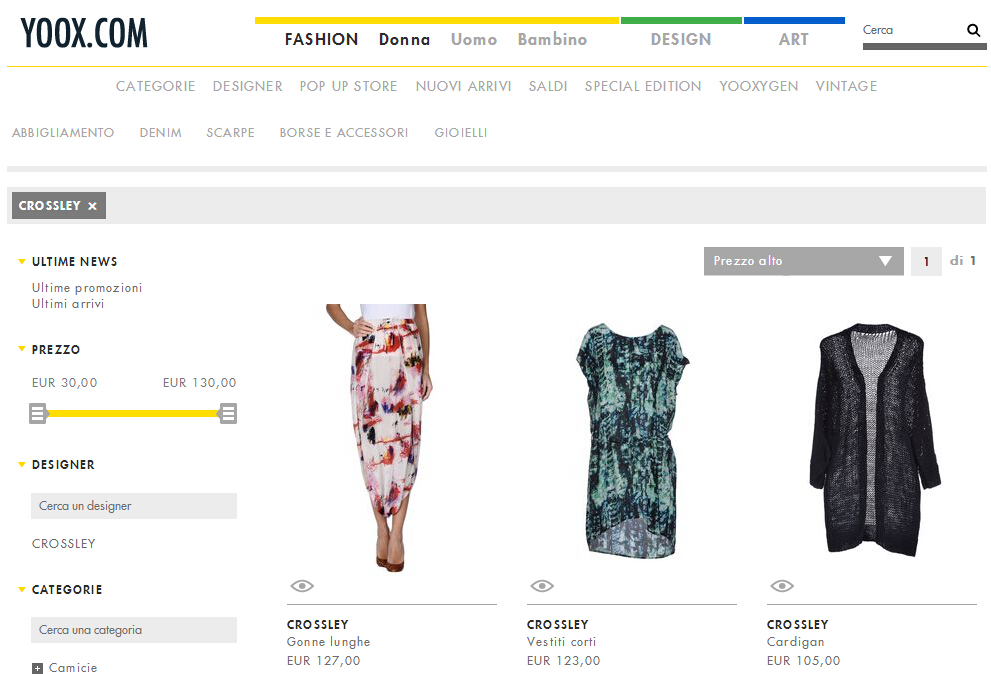
Task: Remove the CROSSLEY filter tag
Action: point(92,206)
